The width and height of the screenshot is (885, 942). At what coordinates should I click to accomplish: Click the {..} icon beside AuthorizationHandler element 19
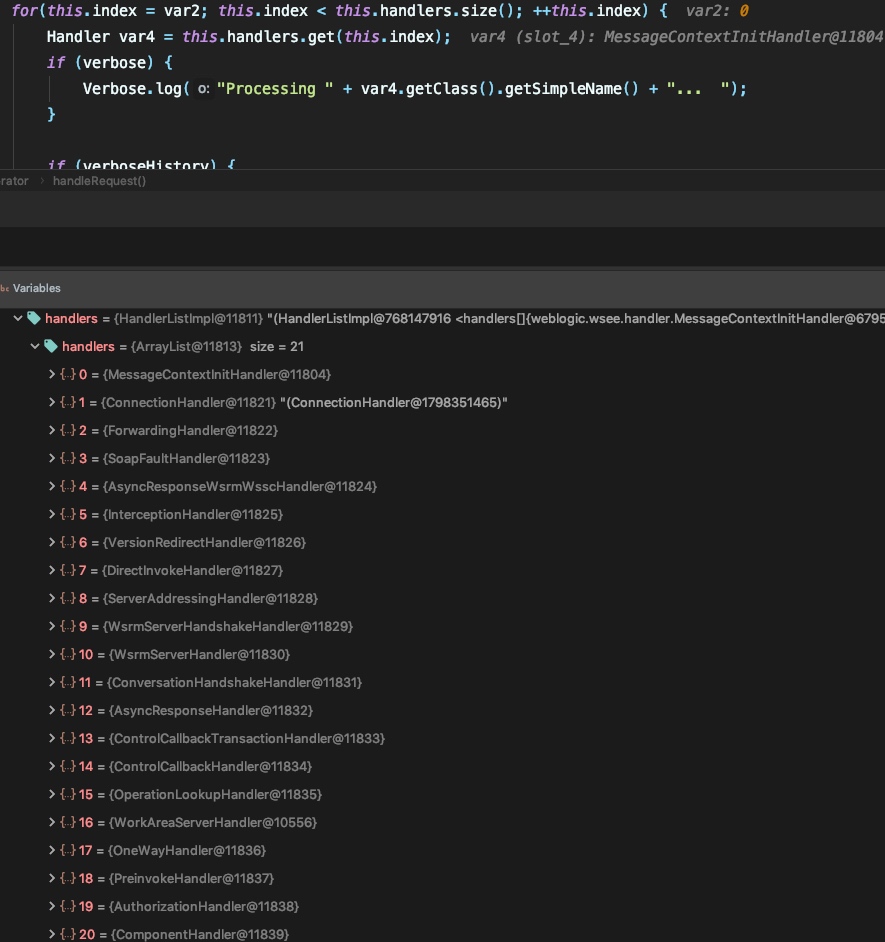point(66,906)
